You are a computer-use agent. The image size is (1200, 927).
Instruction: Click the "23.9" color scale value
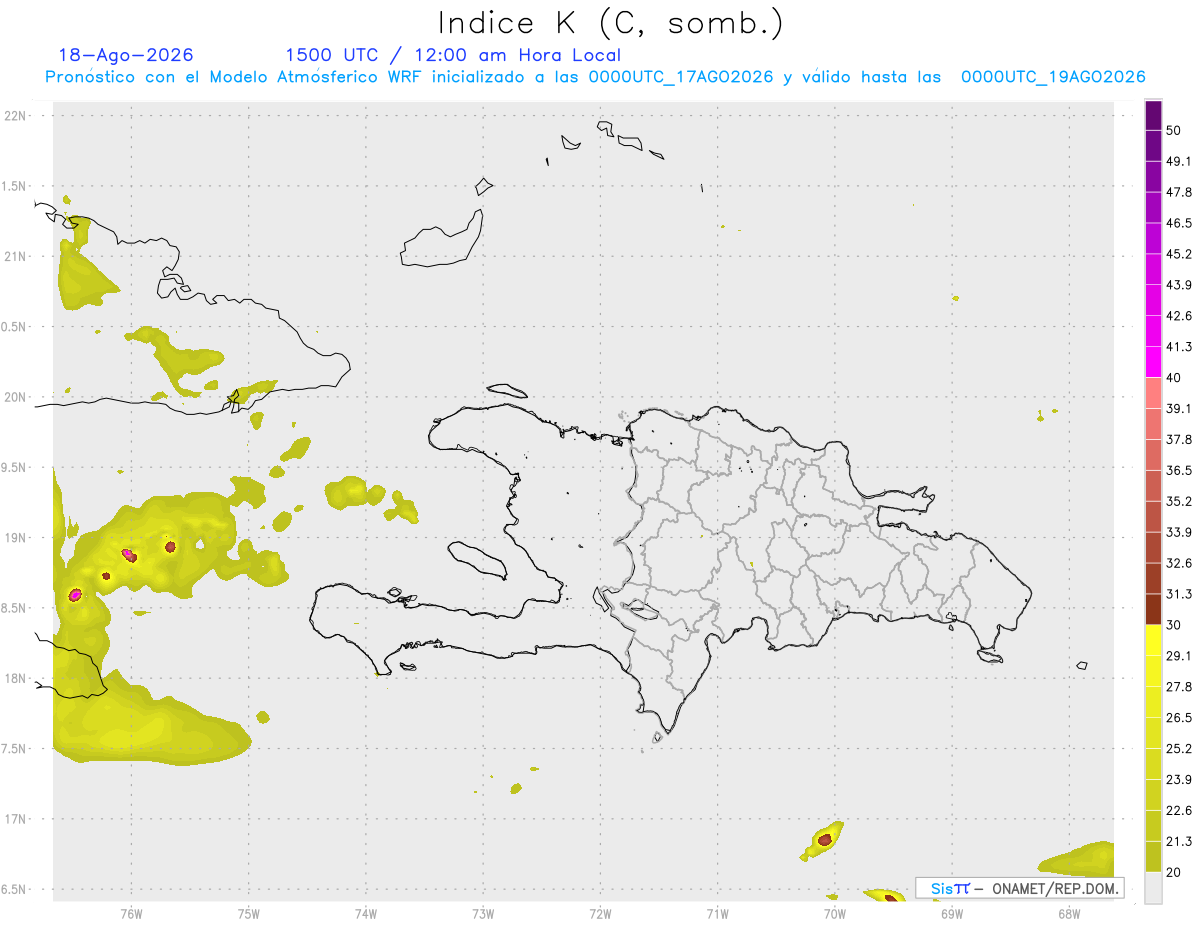point(1179,779)
